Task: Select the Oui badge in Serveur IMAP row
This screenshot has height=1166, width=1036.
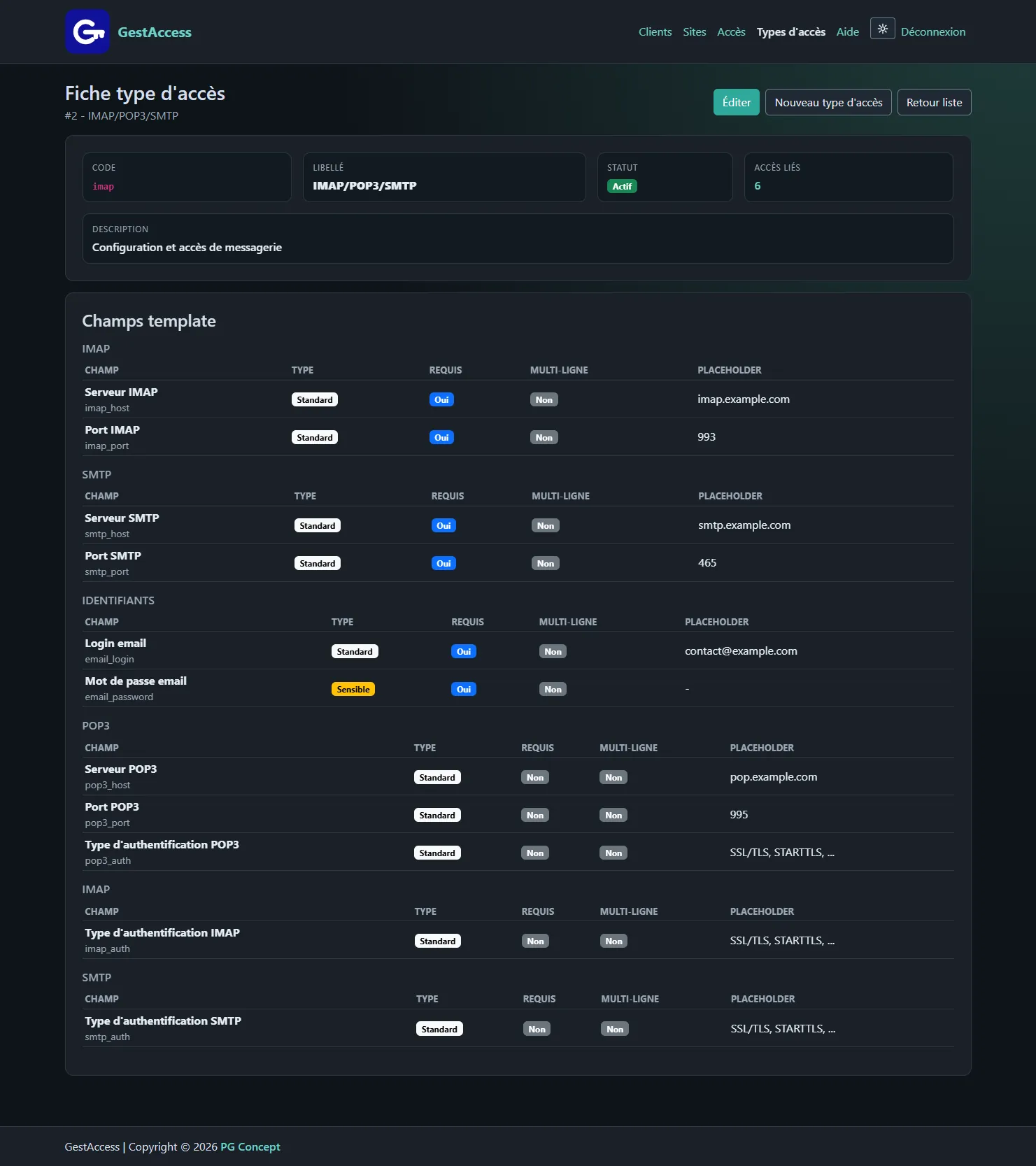Action: pos(441,399)
